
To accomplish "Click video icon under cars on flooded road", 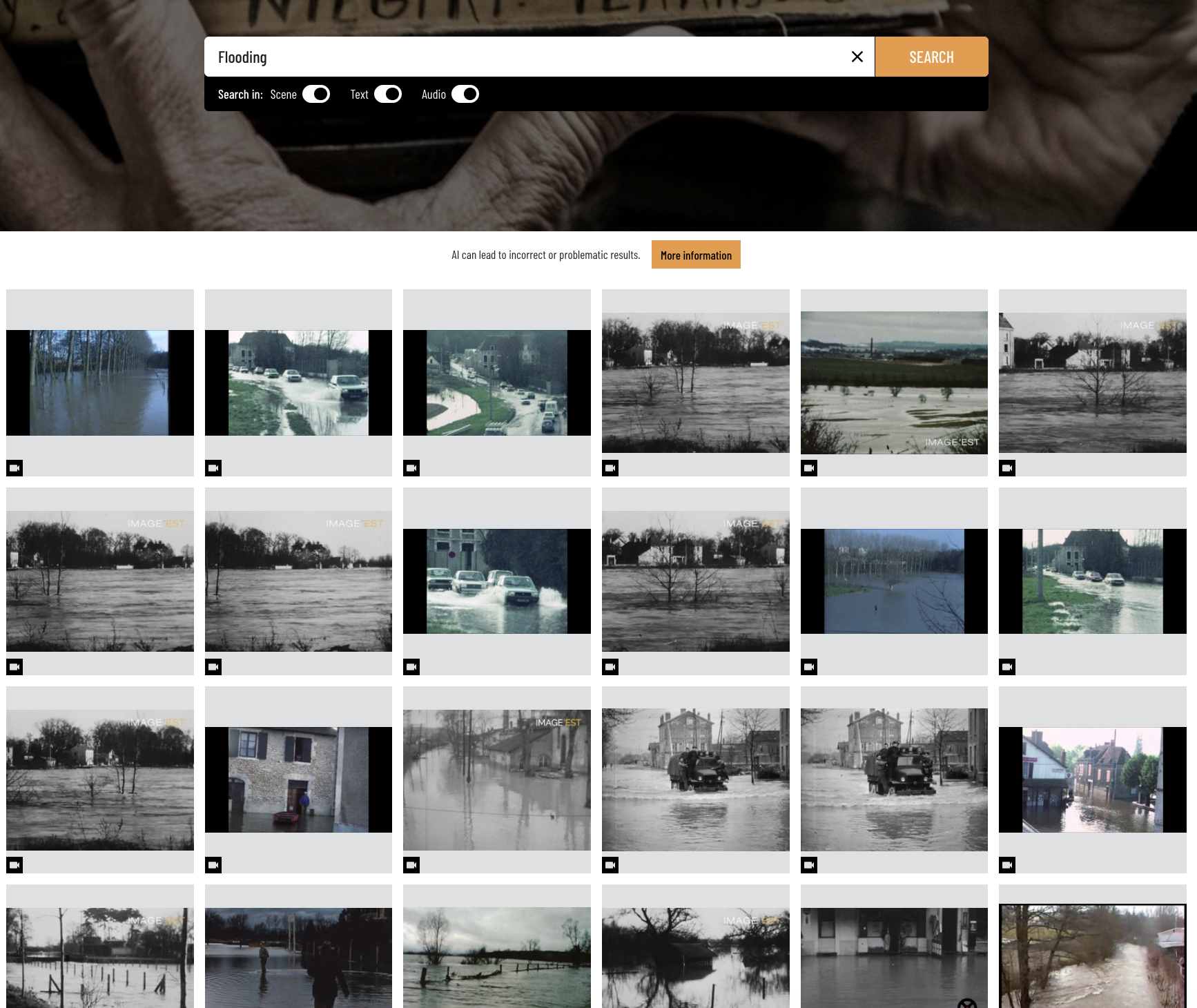I will point(213,468).
